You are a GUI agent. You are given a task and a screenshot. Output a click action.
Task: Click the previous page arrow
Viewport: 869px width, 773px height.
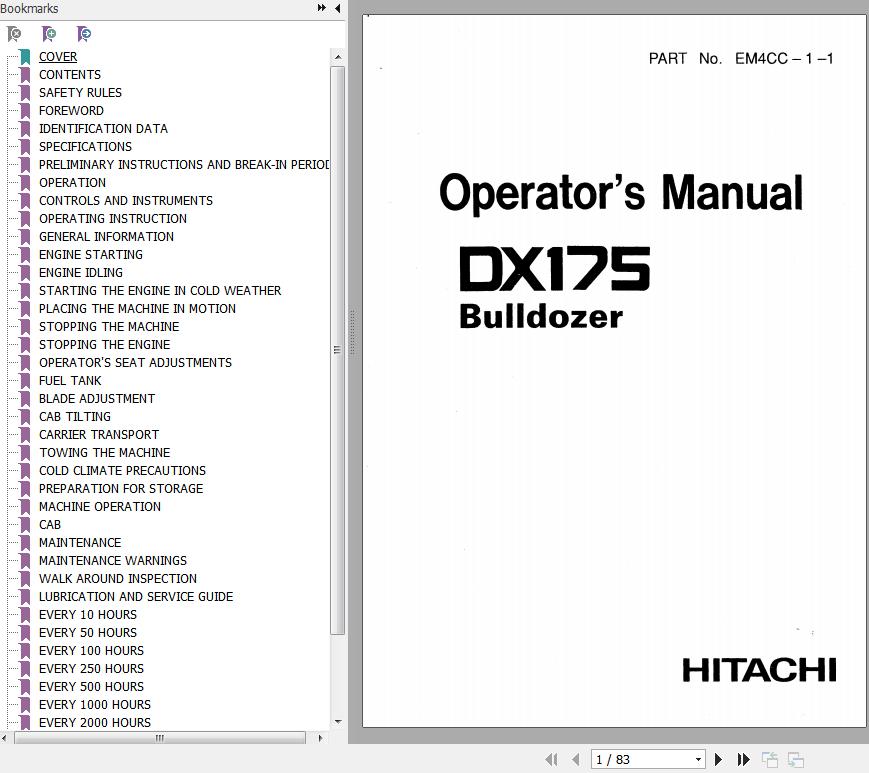pos(575,760)
